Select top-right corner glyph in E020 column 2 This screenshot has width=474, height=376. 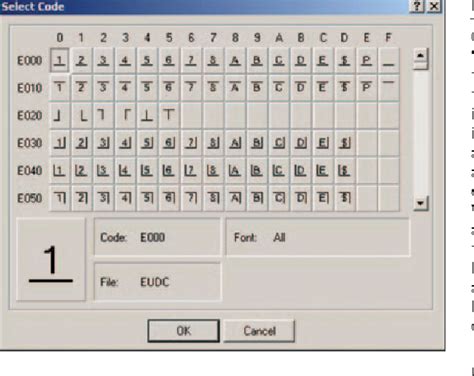pyautogui.click(x=103, y=115)
